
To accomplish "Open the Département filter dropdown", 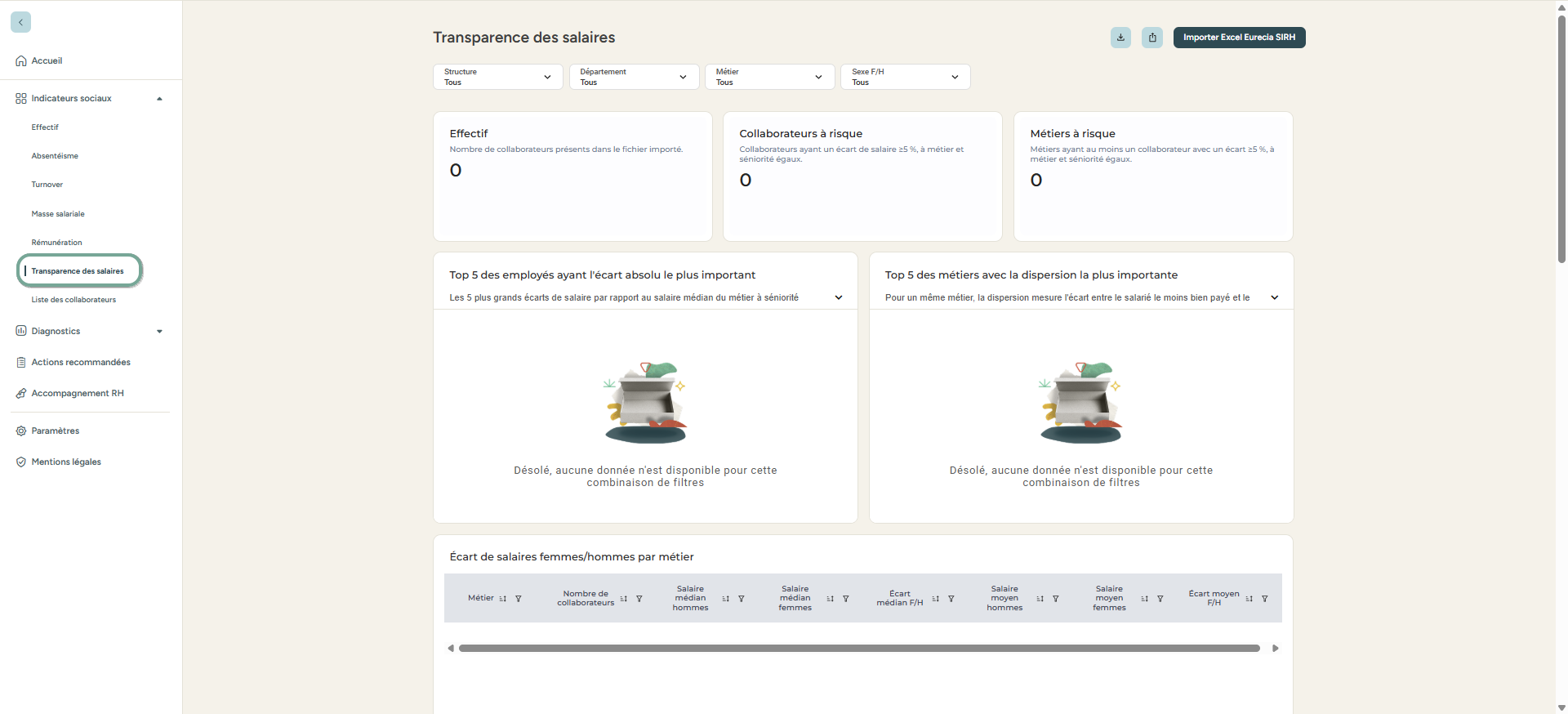I will click(634, 77).
